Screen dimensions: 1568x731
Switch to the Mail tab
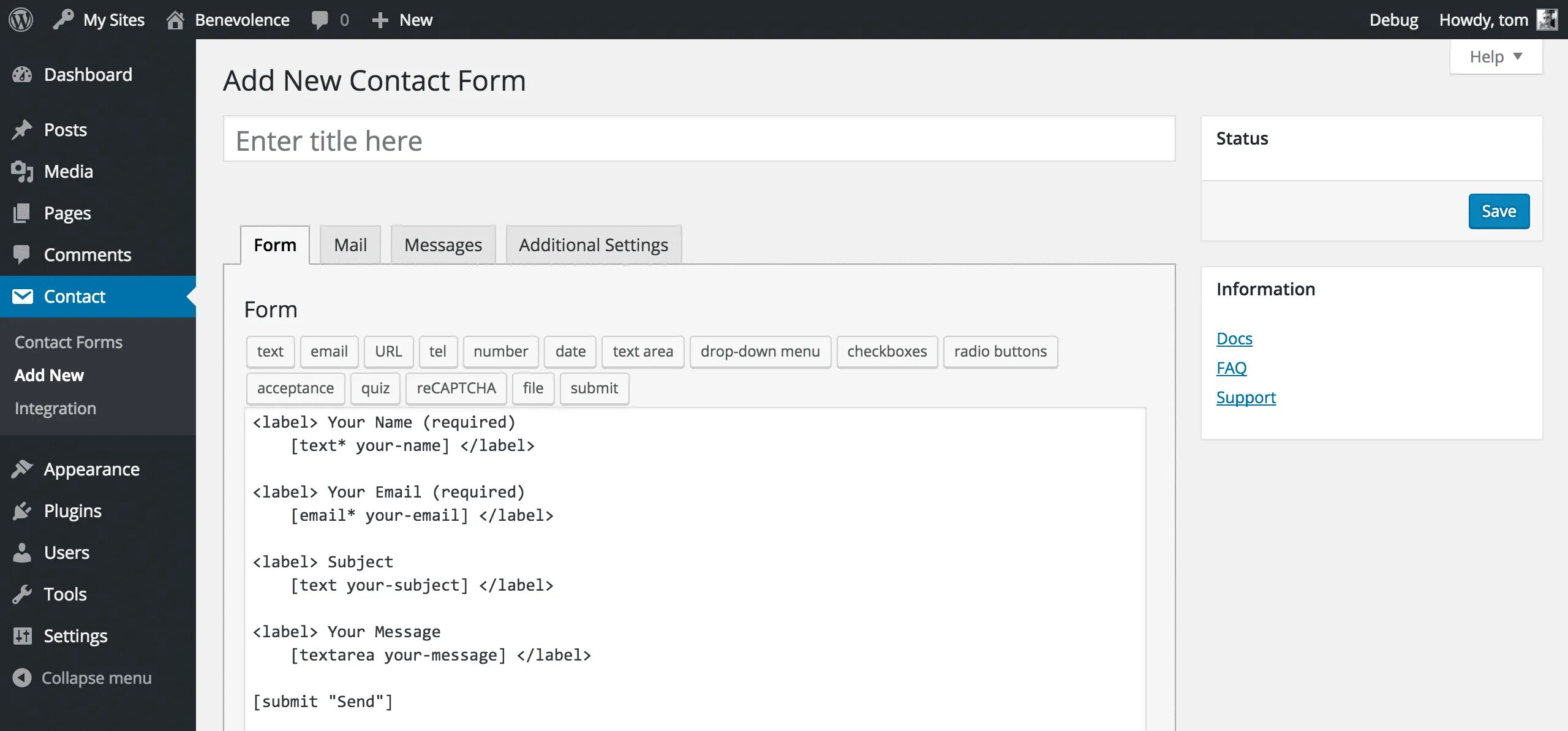(350, 245)
